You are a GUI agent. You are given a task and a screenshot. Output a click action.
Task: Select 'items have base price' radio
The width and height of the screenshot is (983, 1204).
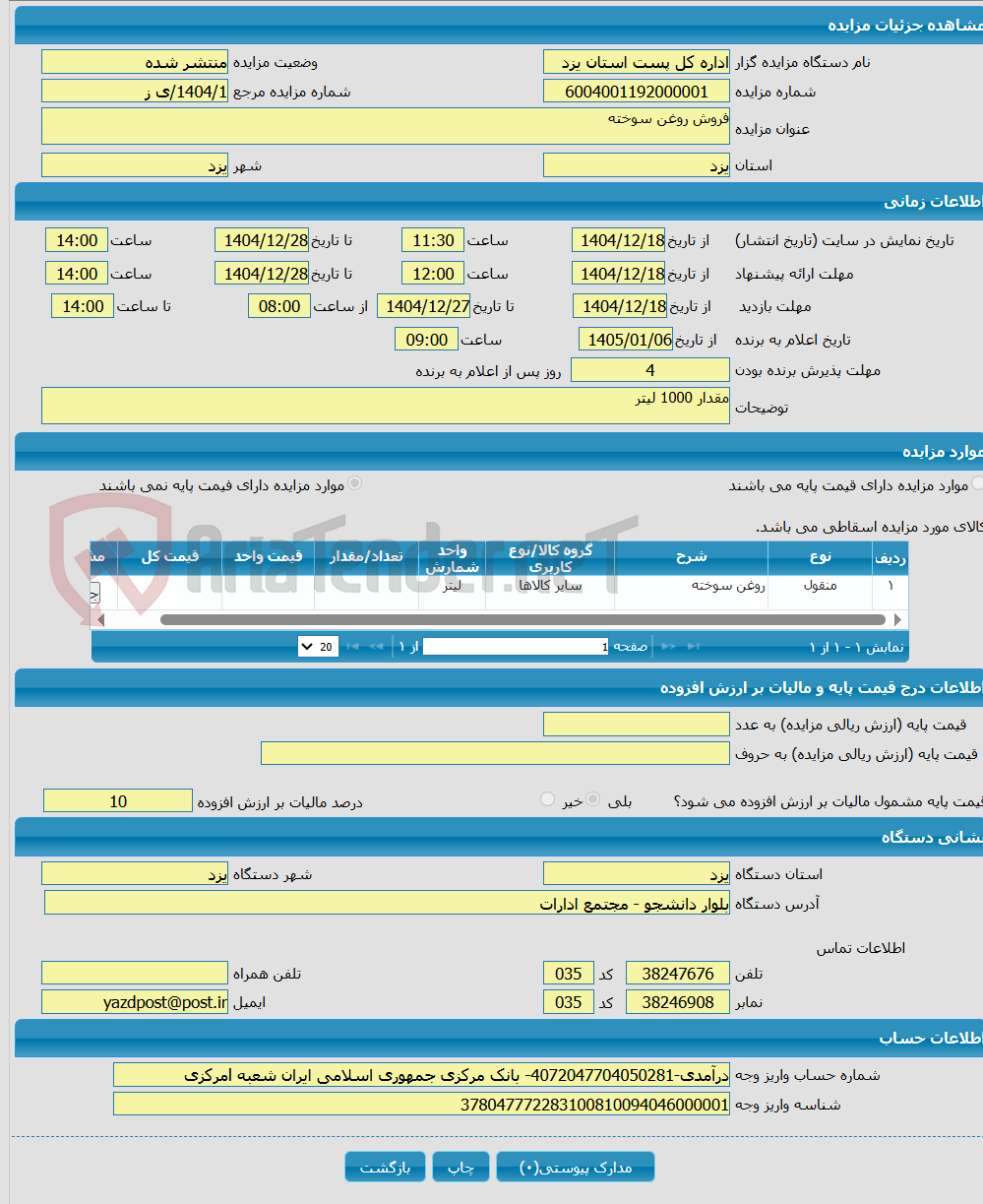tap(977, 483)
